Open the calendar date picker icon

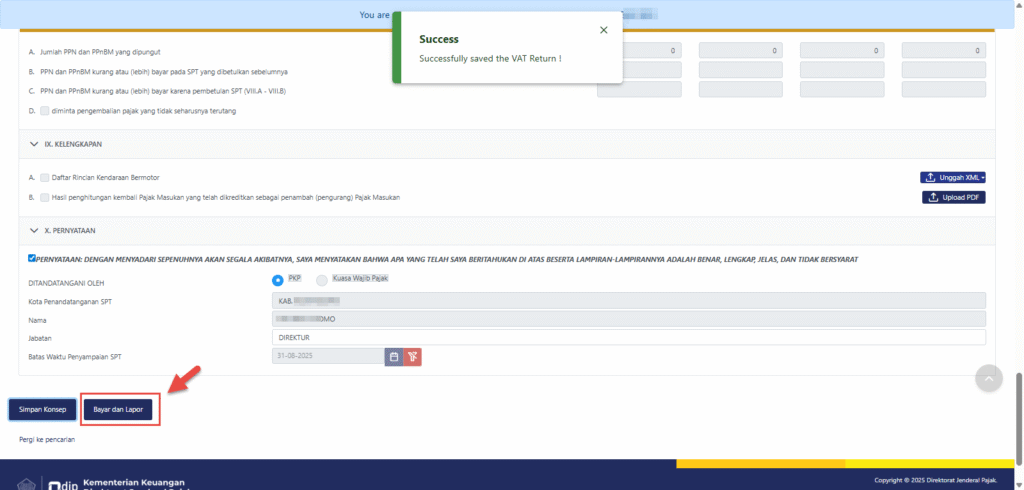pyautogui.click(x=394, y=356)
